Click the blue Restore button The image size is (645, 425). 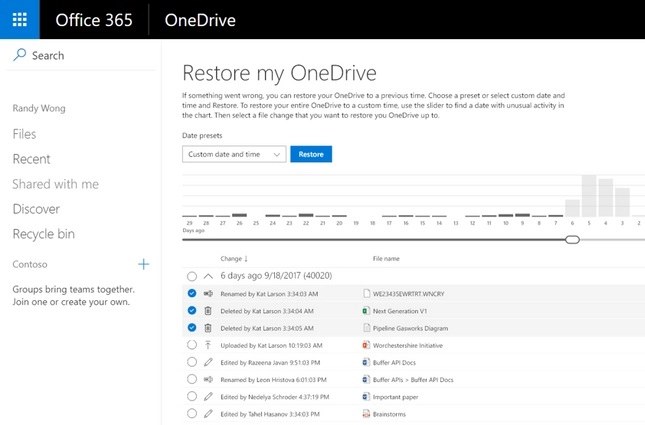(x=311, y=154)
